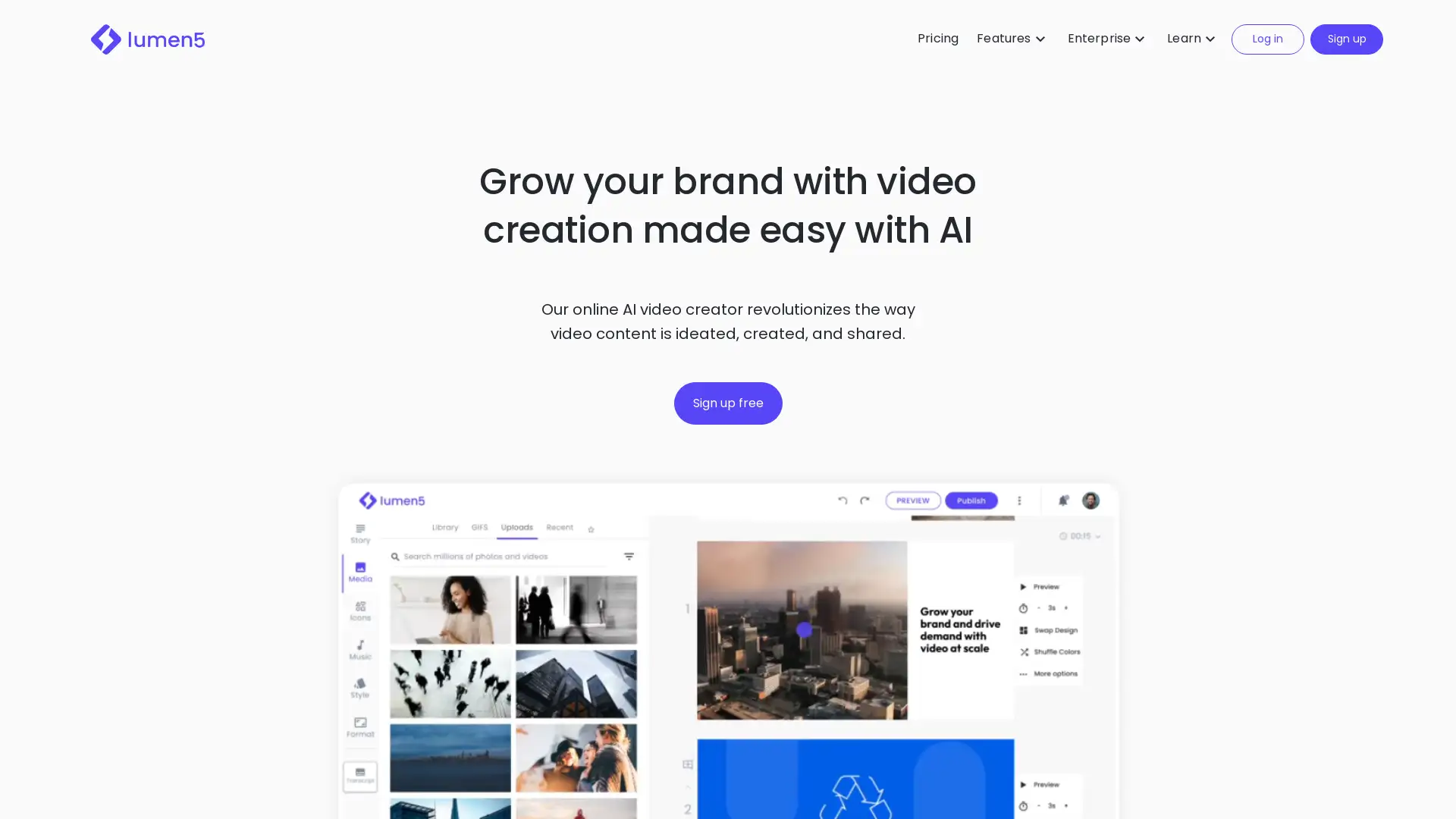The height and width of the screenshot is (819, 1456).
Task: Select the Uploads tab in media panel
Action: click(517, 527)
